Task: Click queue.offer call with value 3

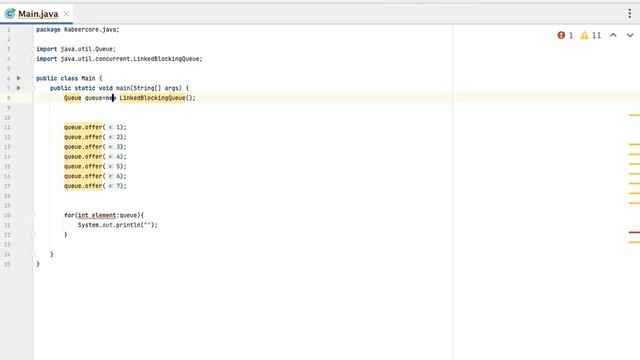Action: 95,147
